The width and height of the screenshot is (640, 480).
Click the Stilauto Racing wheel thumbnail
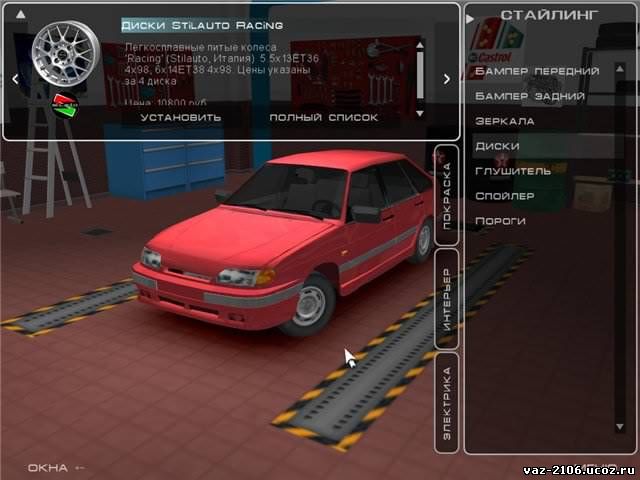(65, 54)
